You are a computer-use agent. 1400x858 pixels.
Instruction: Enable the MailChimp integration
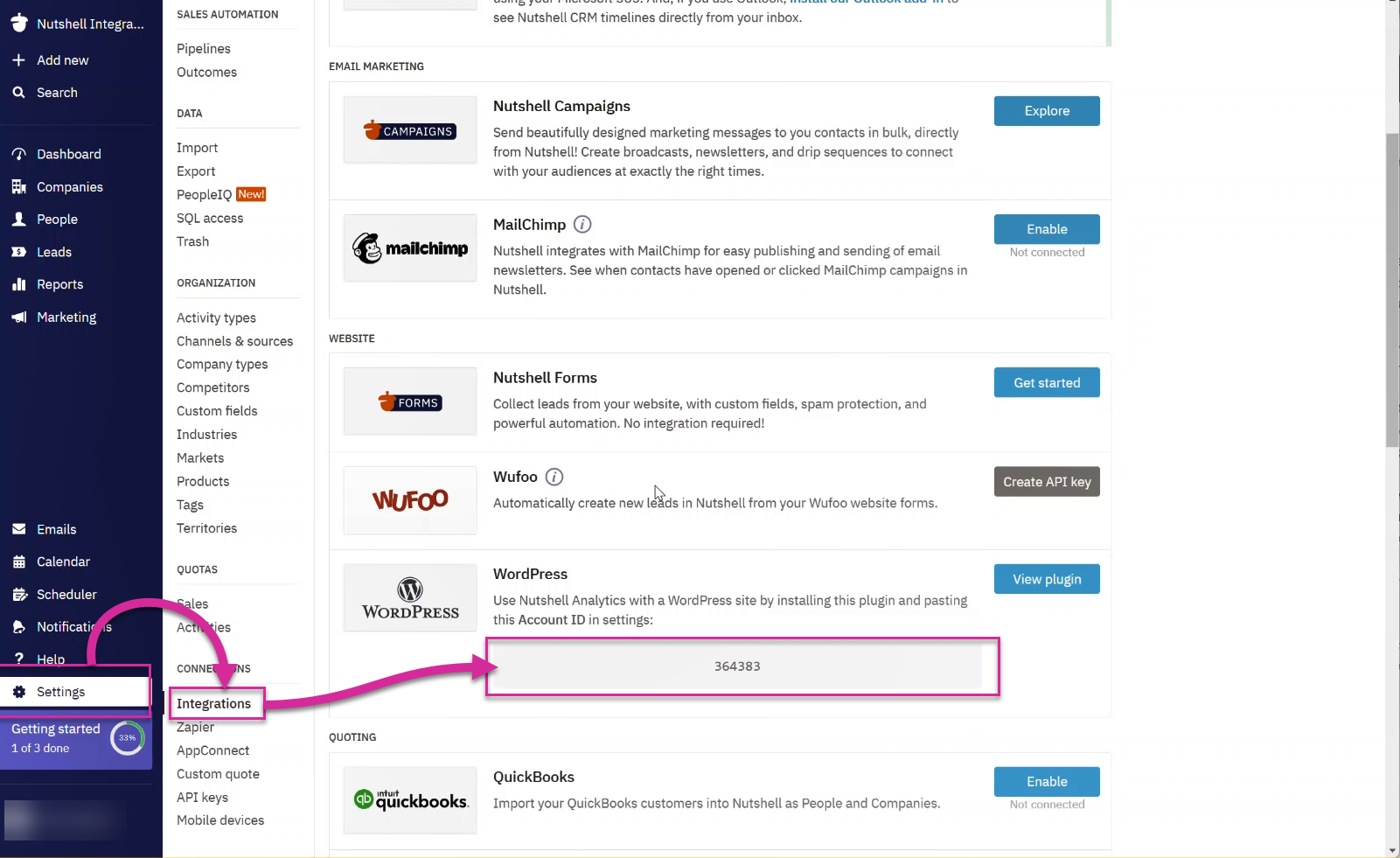1047,229
